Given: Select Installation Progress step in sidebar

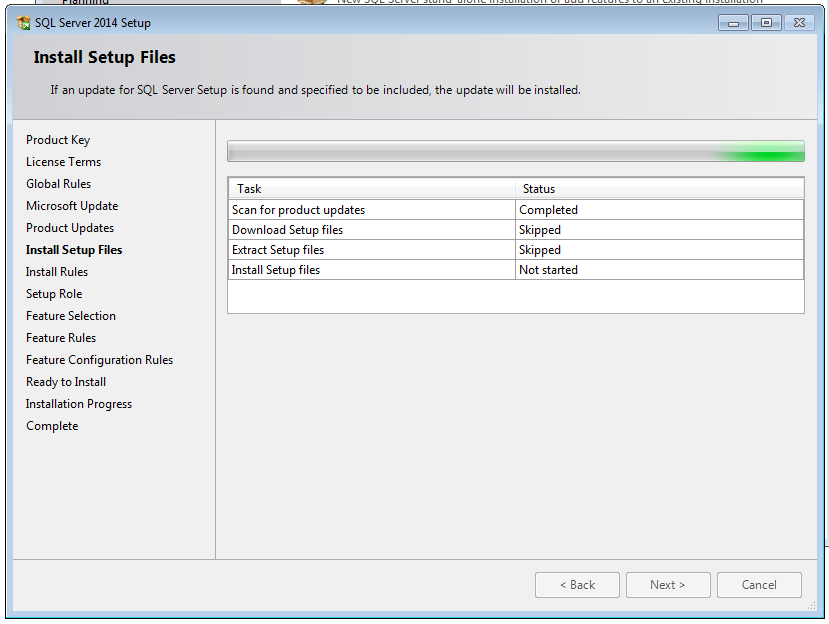Looking at the screenshot, I should pyautogui.click(x=79, y=404).
